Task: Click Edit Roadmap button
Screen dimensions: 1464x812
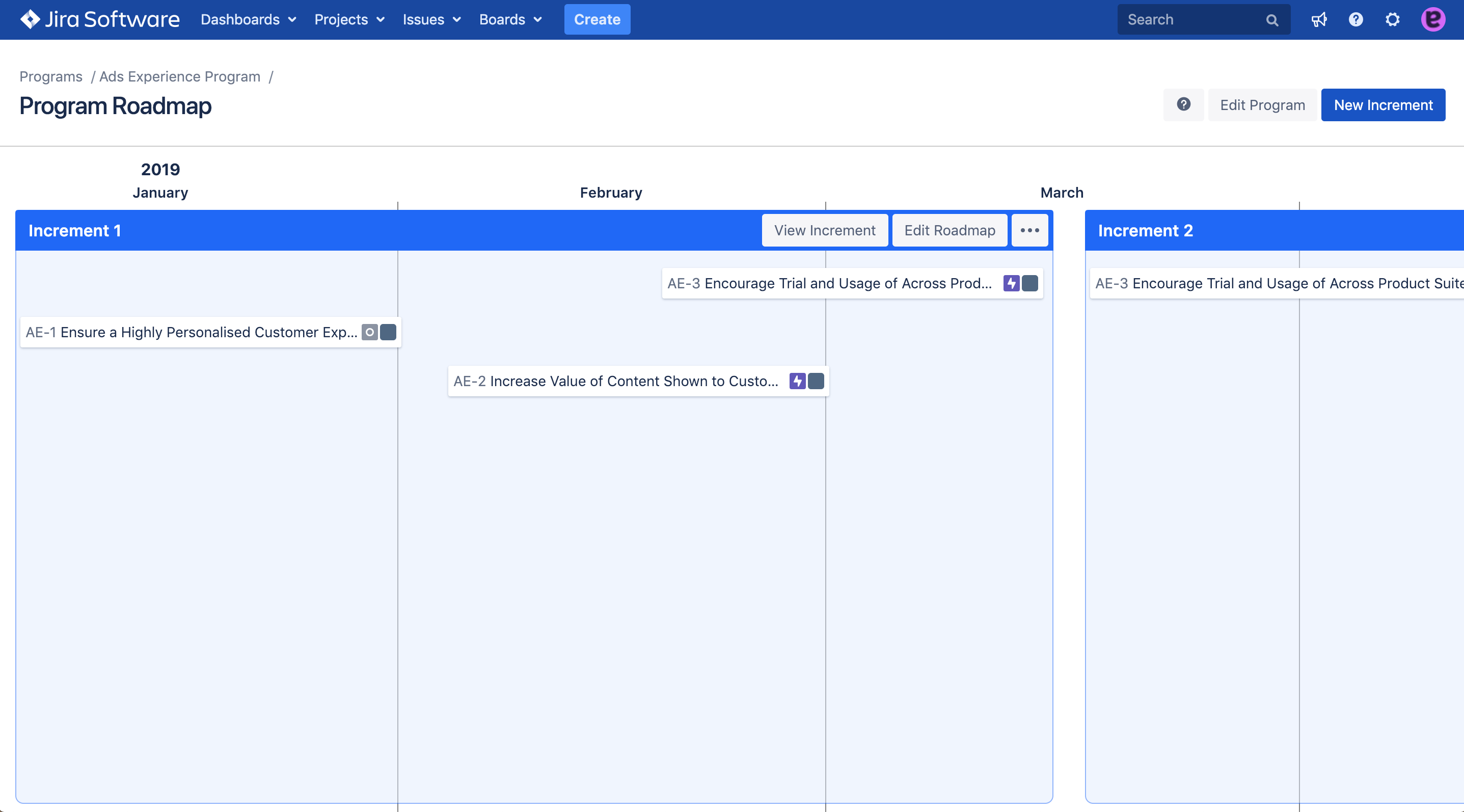Action: coord(950,230)
